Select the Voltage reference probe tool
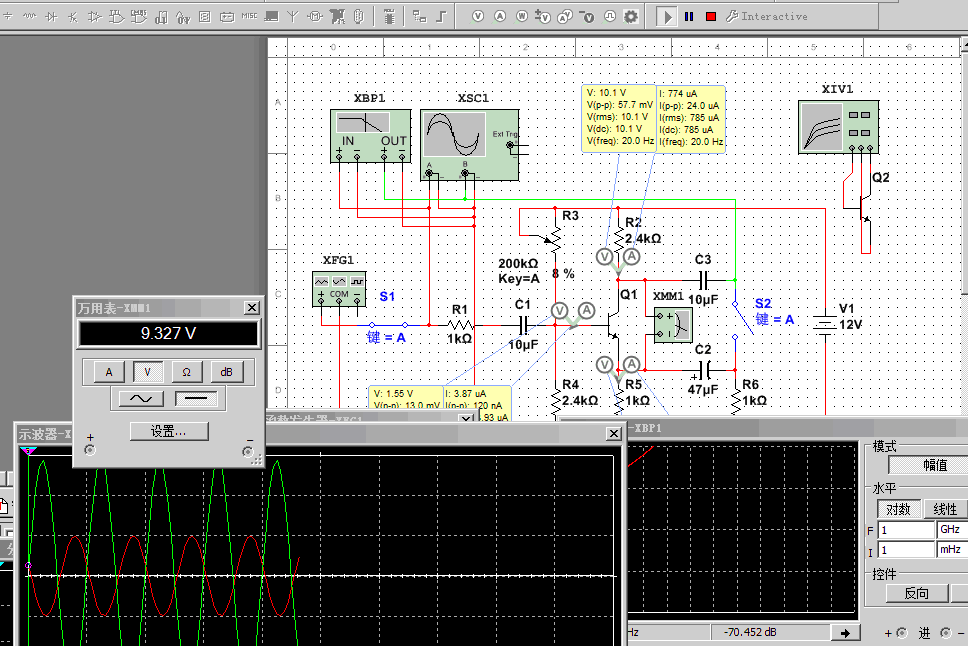Image resolution: width=968 pixels, height=646 pixels. tap(587, 17)
